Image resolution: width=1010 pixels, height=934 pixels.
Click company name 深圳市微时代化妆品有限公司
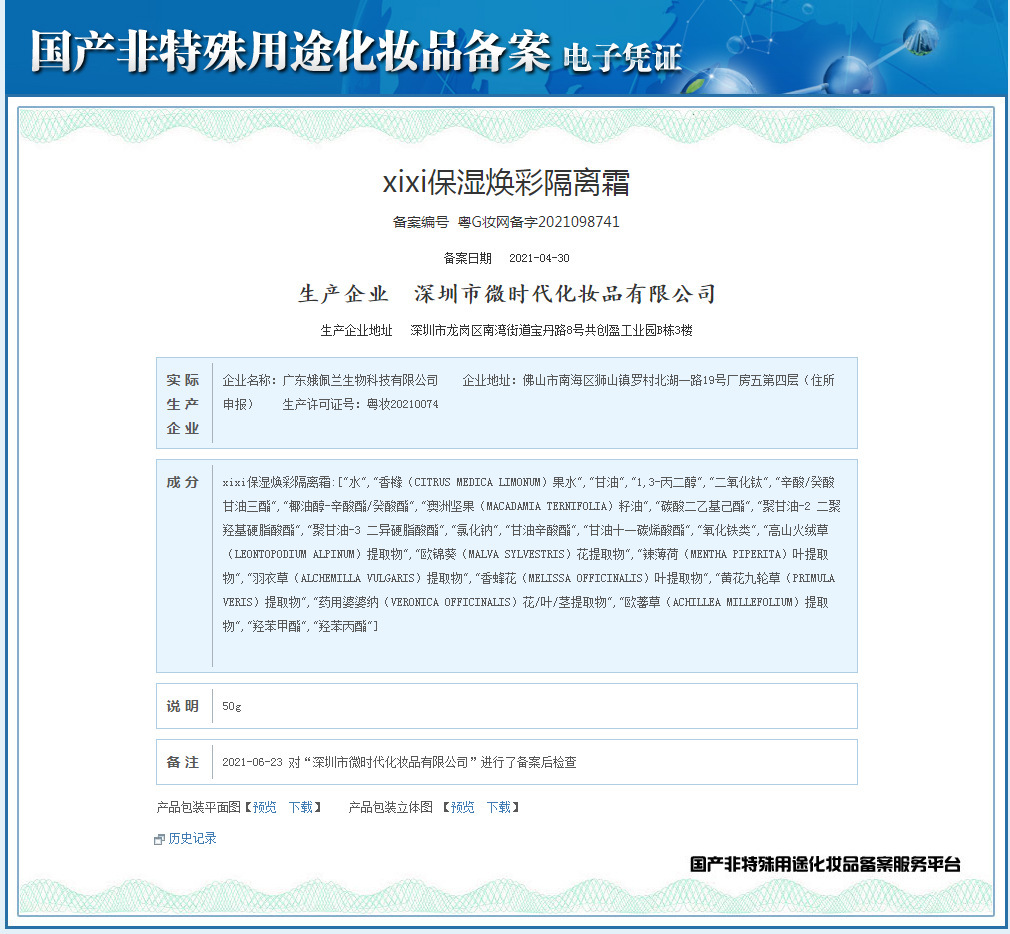pos(565,294)
